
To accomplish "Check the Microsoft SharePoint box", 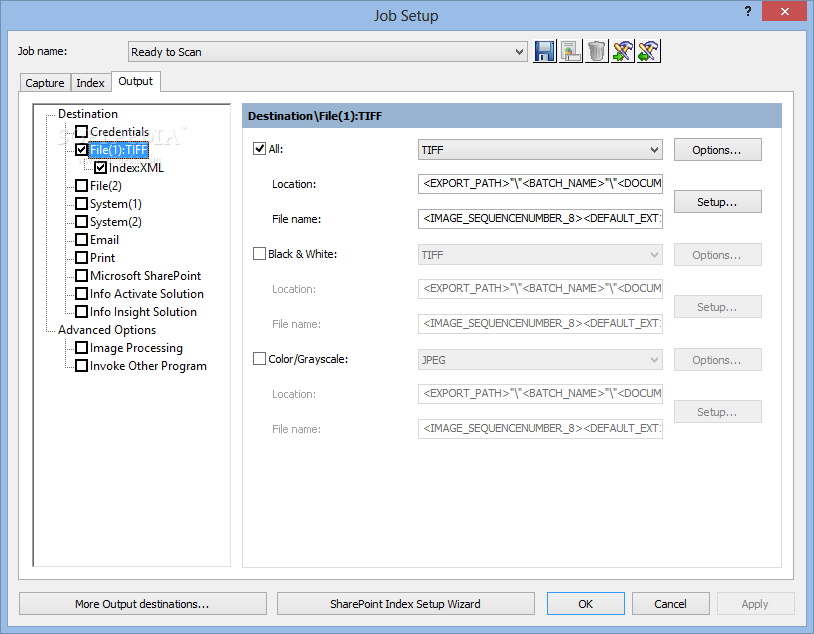I will pos(82,276).
